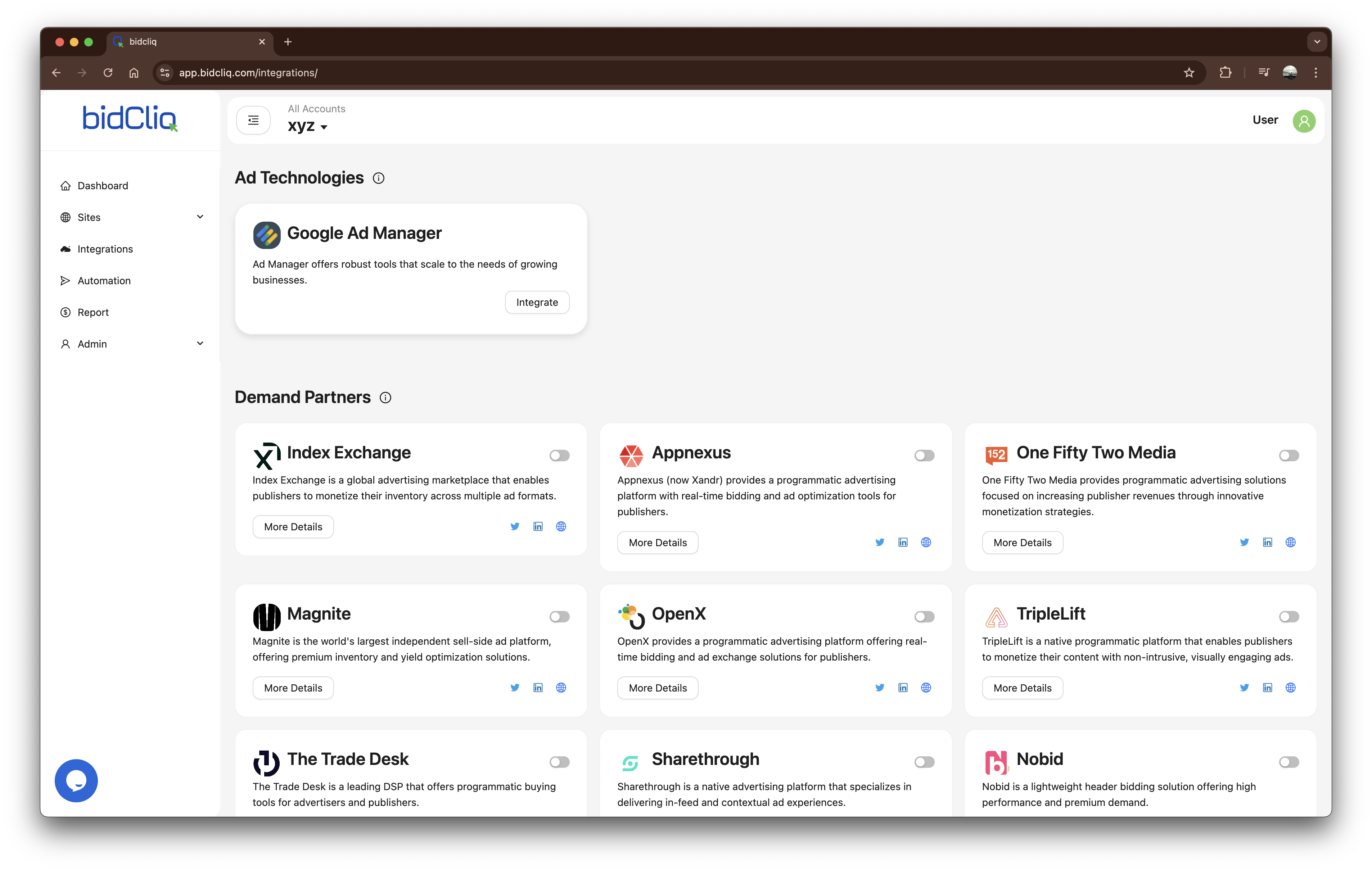Bookmark page with the star icon

click(x=1189, y=73)
